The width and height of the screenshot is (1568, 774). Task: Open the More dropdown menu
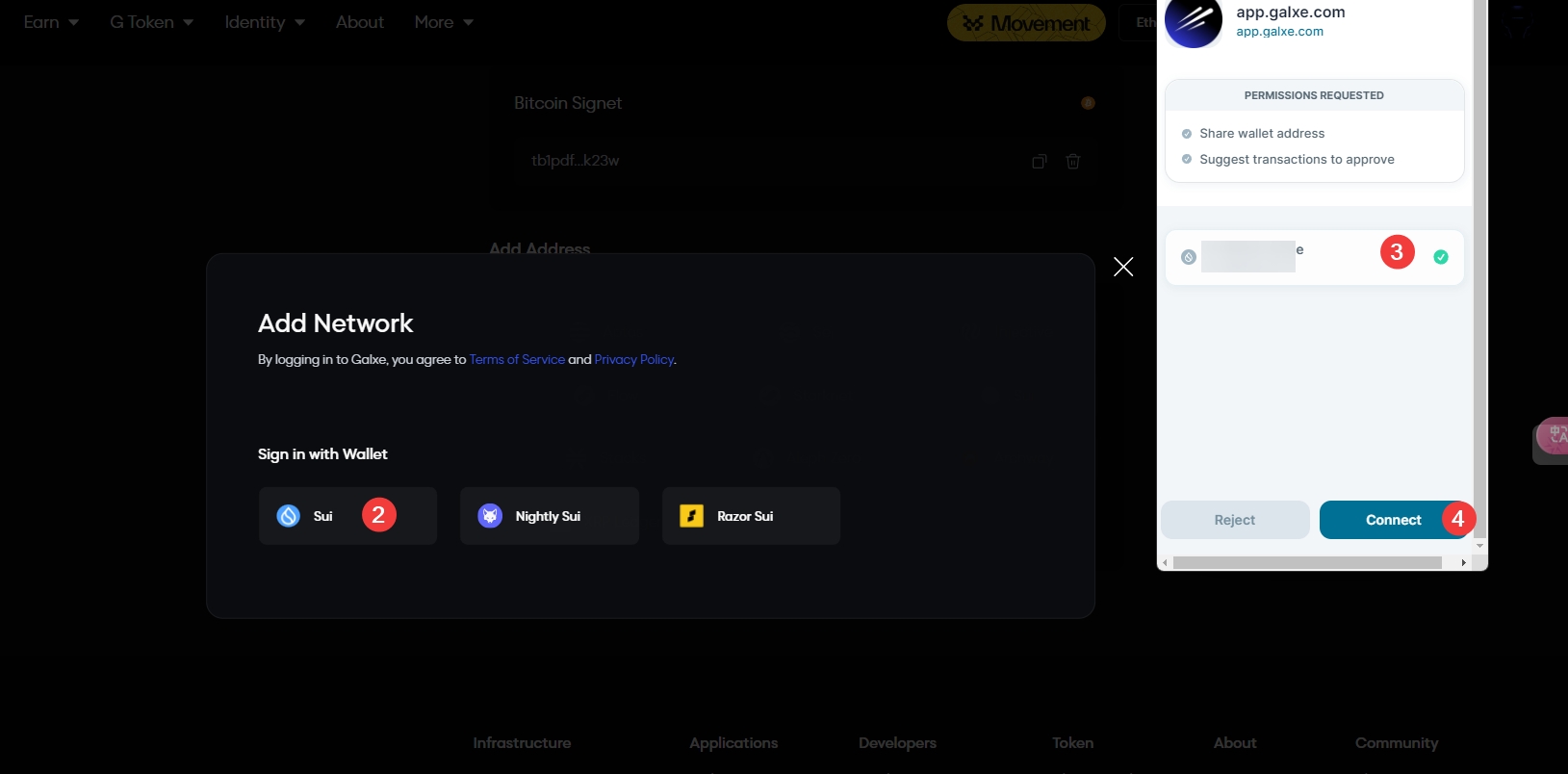pos(444,22)
